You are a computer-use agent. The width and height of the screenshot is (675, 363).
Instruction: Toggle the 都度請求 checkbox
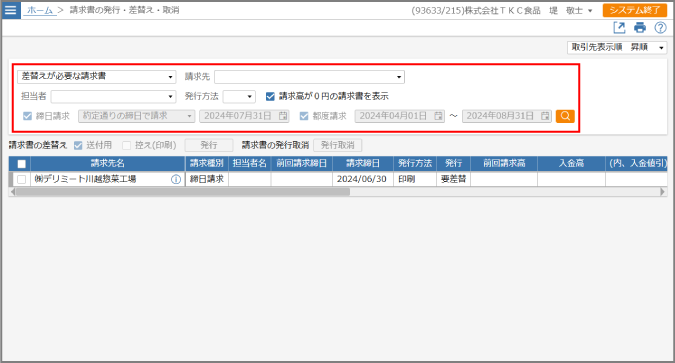point(304,116)
